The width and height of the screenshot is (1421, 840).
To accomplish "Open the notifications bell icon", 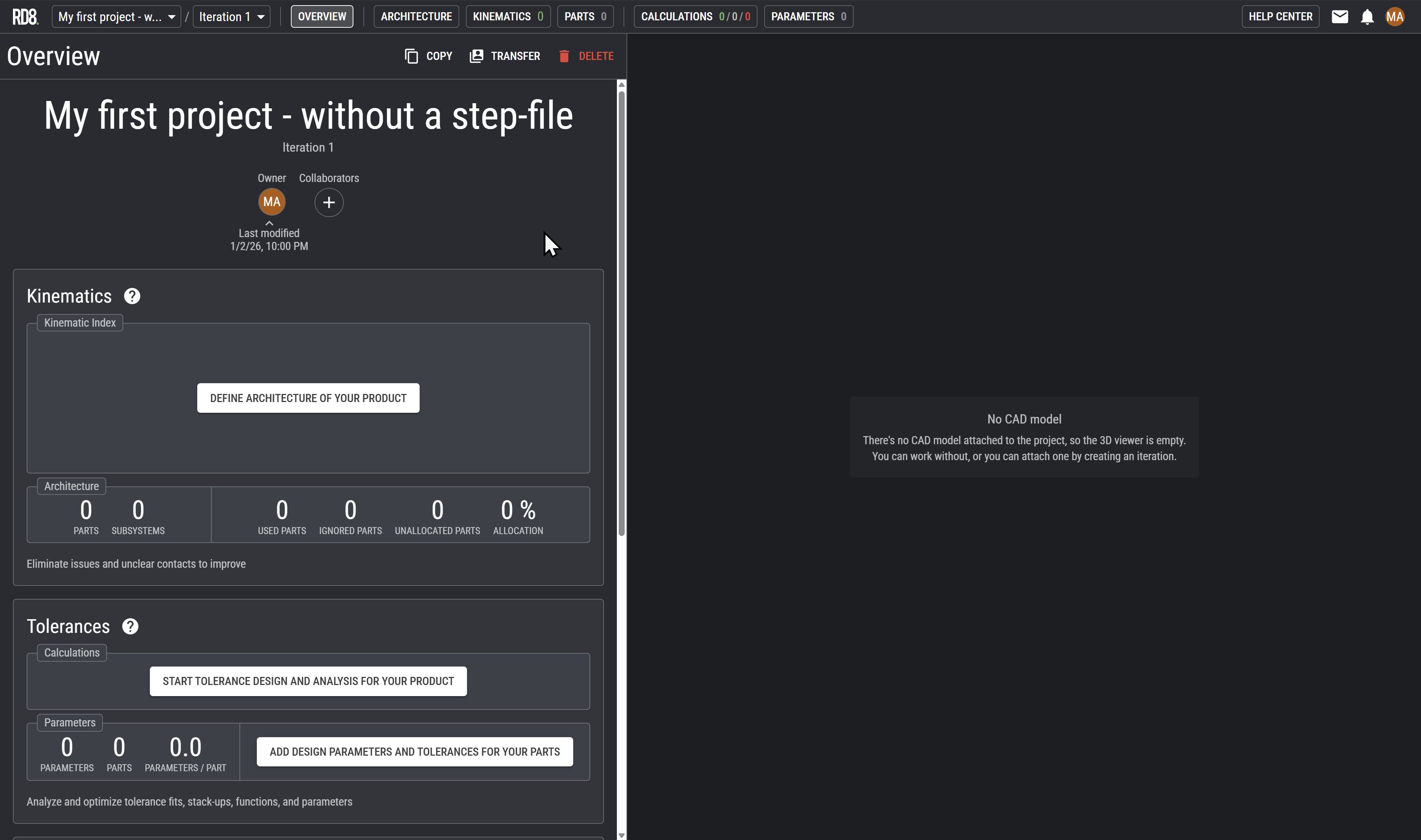I will (1367, 17).
